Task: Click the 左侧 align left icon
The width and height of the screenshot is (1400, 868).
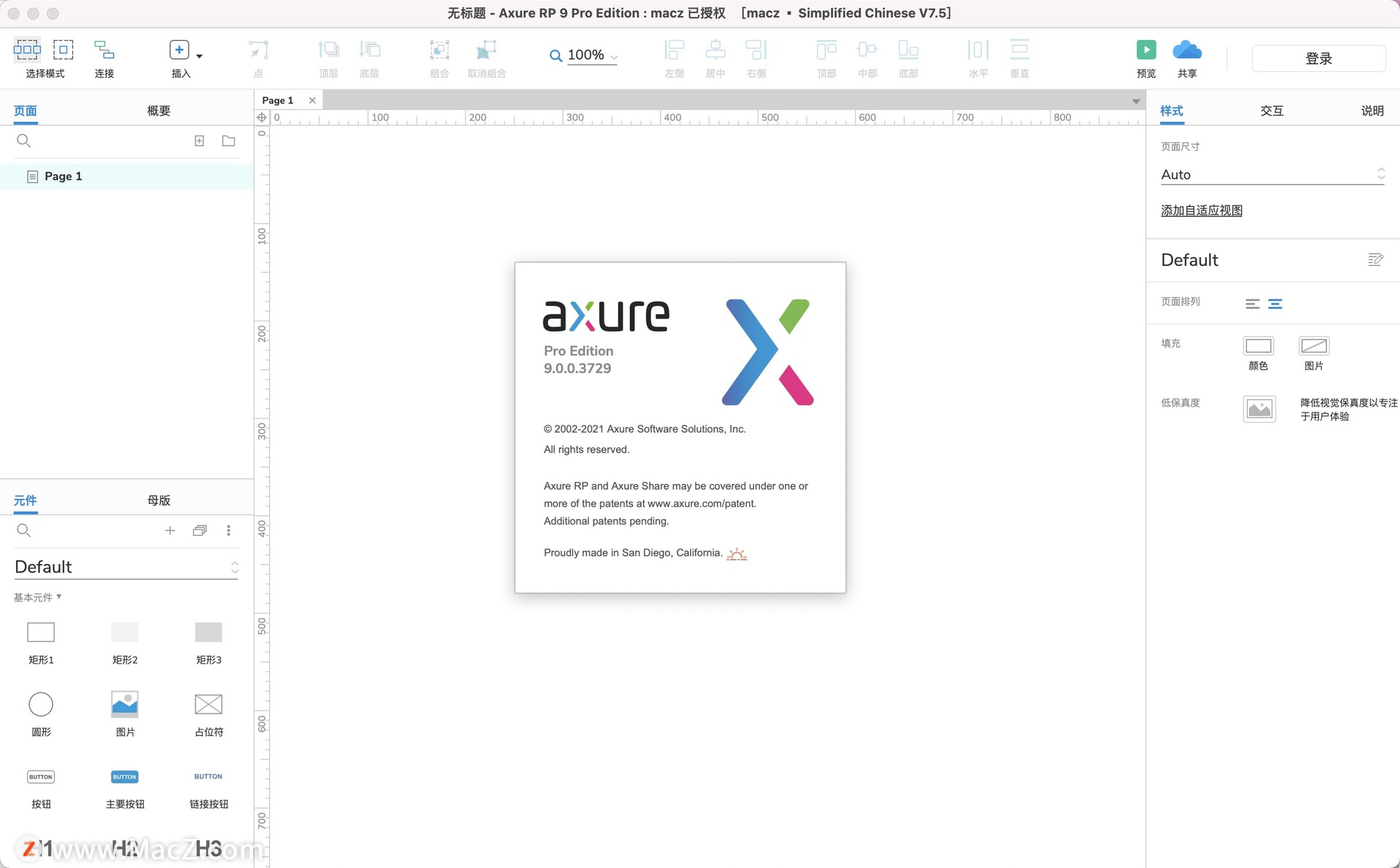Action: tap(674, 50)
